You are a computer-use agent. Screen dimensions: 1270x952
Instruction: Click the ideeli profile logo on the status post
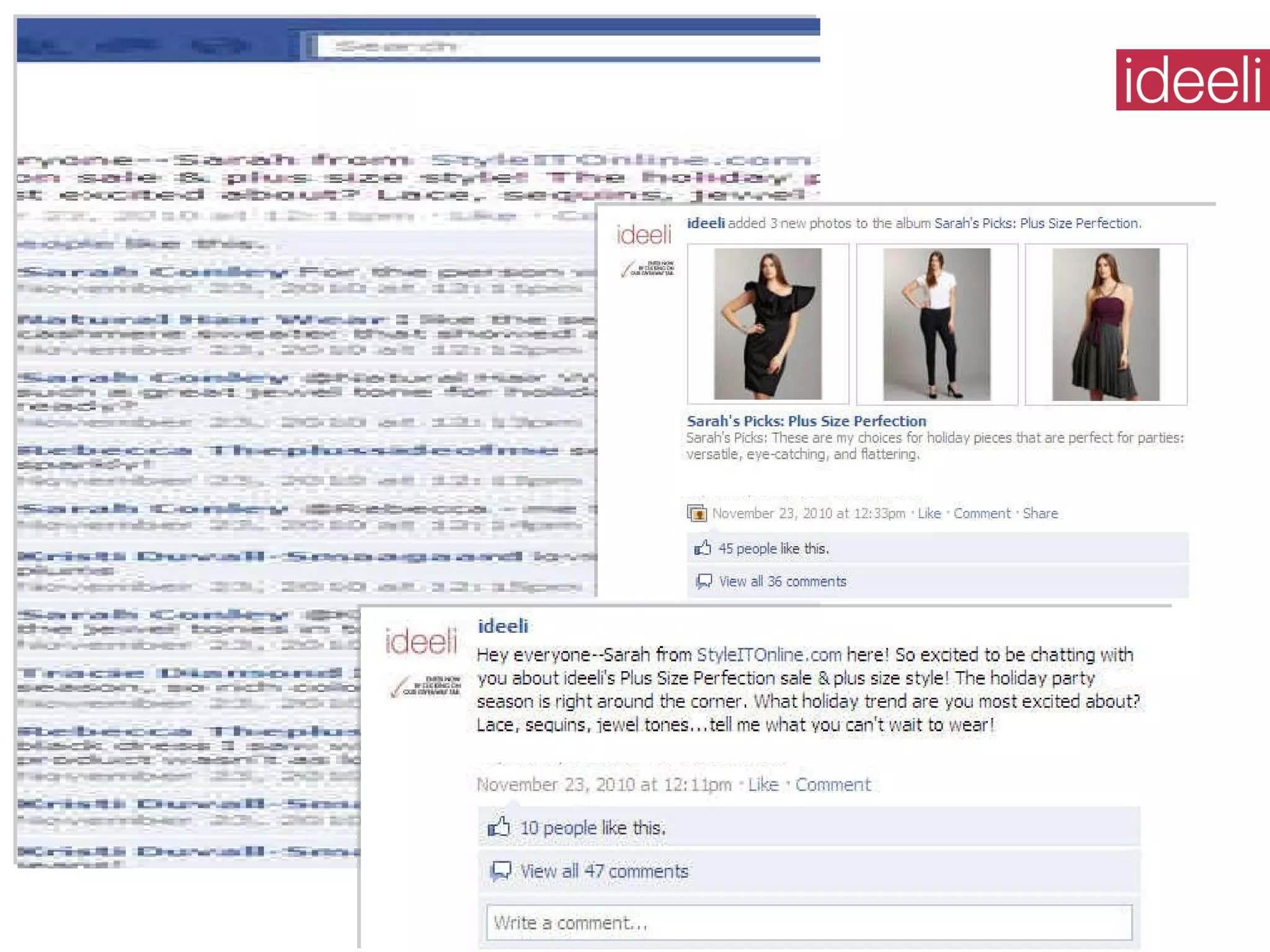421,641
